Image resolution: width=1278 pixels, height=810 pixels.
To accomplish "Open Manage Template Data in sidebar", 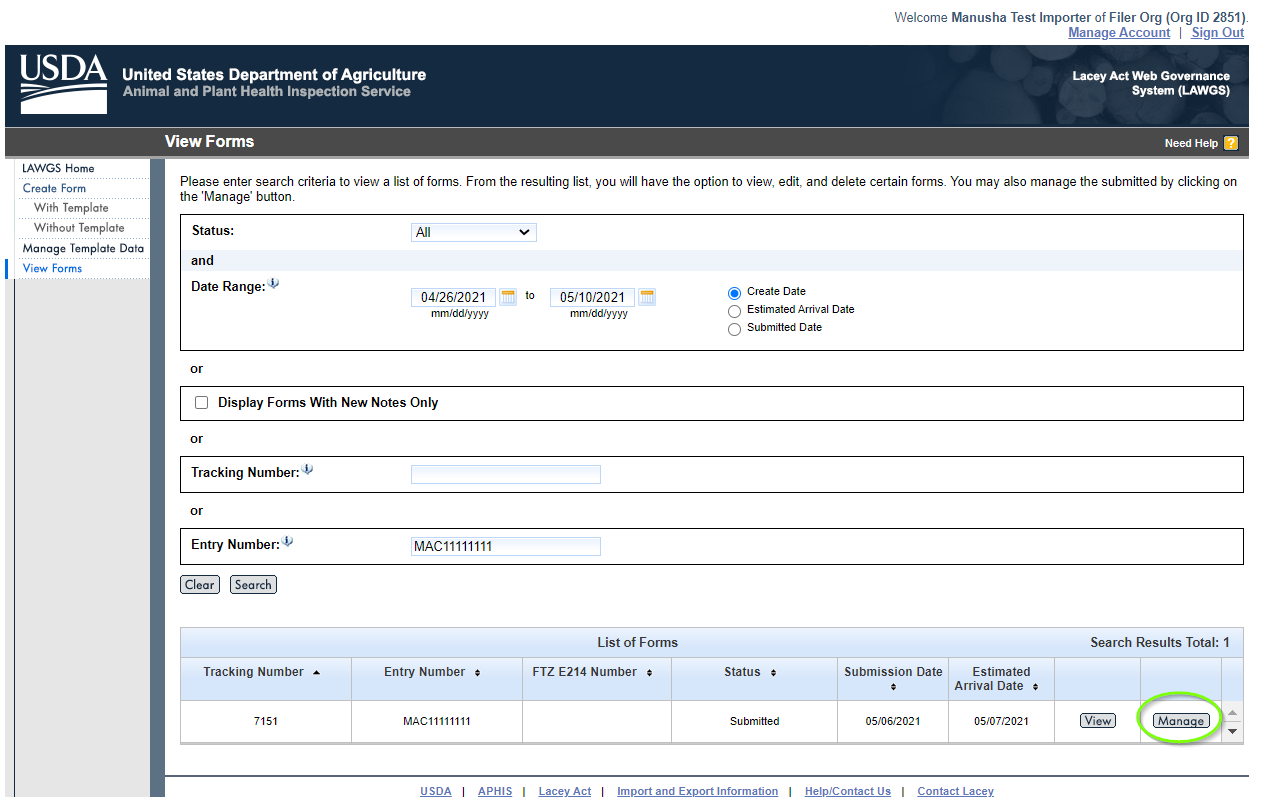I will coord(83,248).
